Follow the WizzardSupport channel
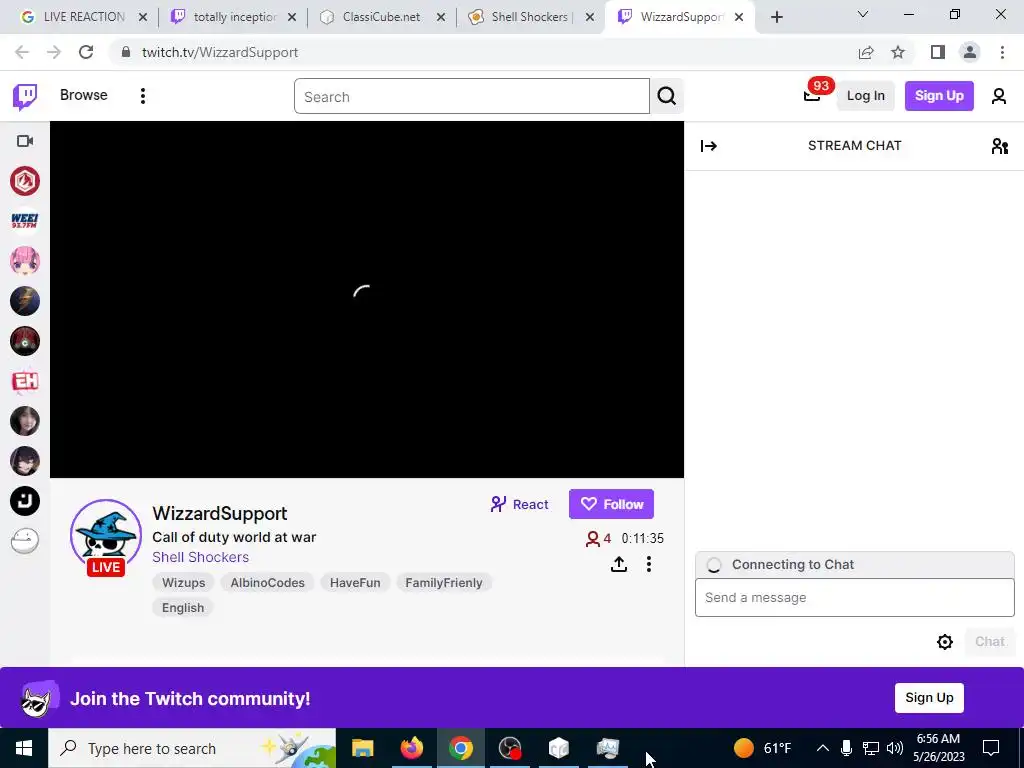Viewport: 1024px width, 768px height. pyautogui.click(x=611, y=504)
